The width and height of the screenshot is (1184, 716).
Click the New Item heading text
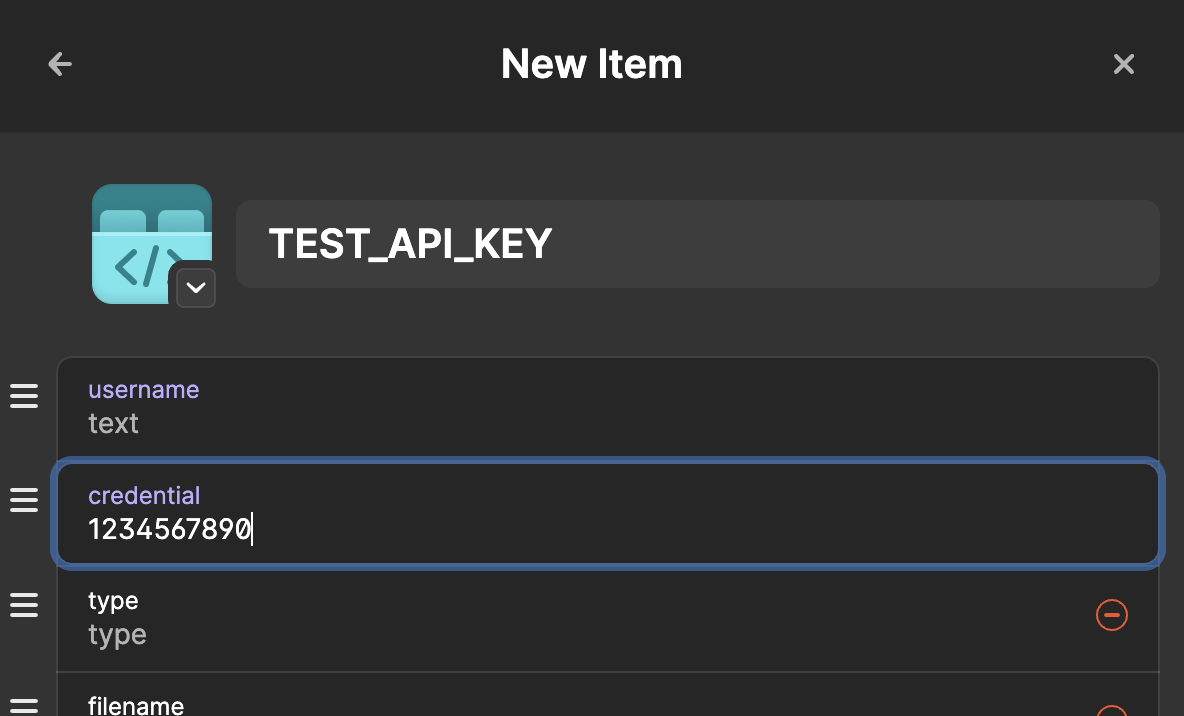[x=591, y=65]
